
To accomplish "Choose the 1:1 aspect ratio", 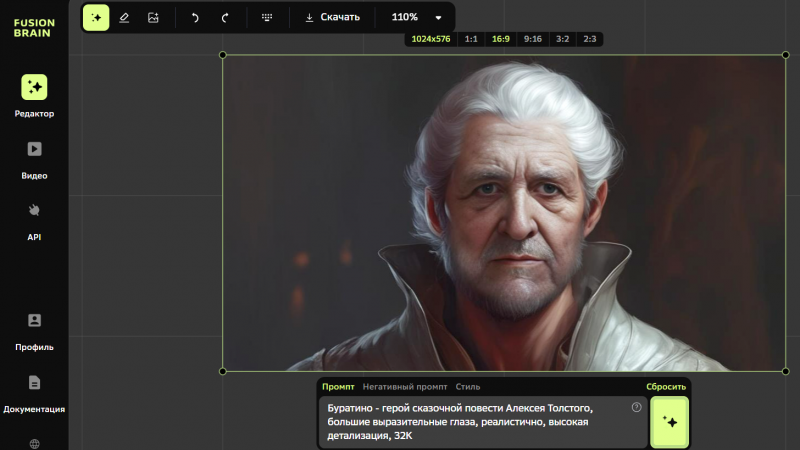I will [x=471, y=39].
